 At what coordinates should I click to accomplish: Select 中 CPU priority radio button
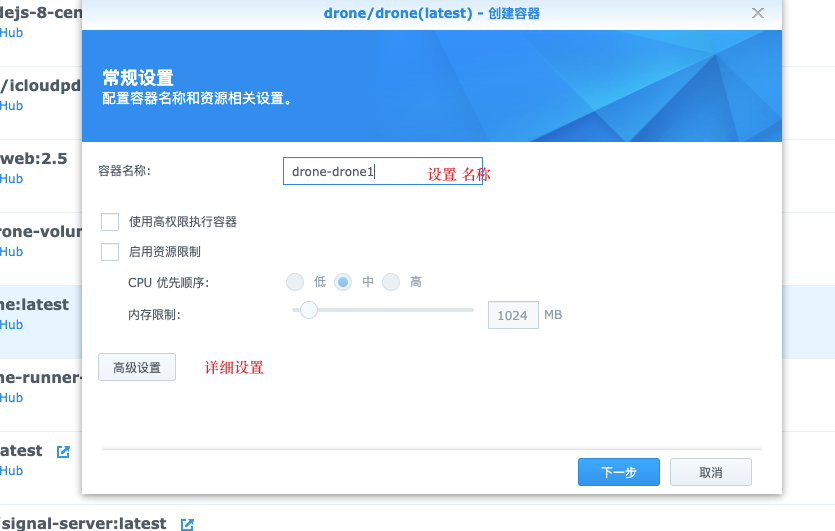click(343, 282)
